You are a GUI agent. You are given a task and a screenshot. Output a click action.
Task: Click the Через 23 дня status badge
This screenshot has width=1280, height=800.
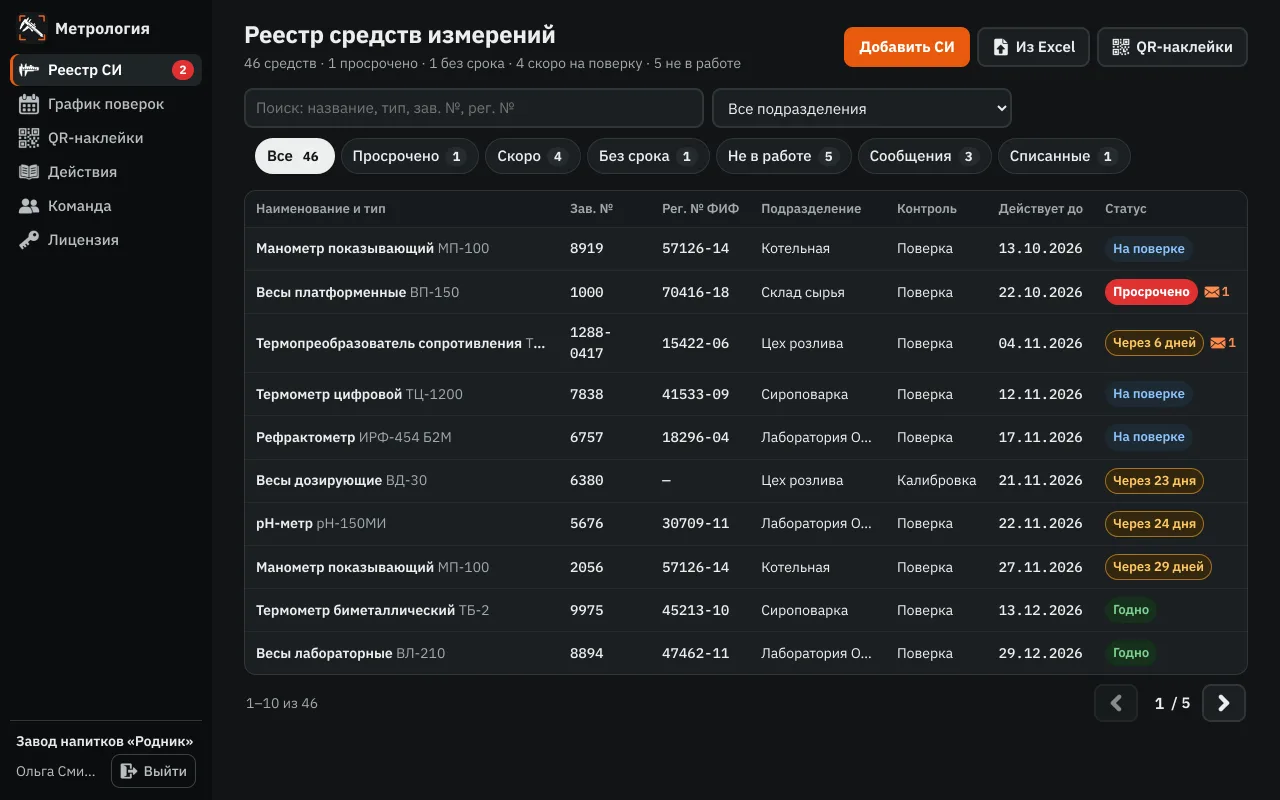pyautogui.click(x=1154, y=481)
